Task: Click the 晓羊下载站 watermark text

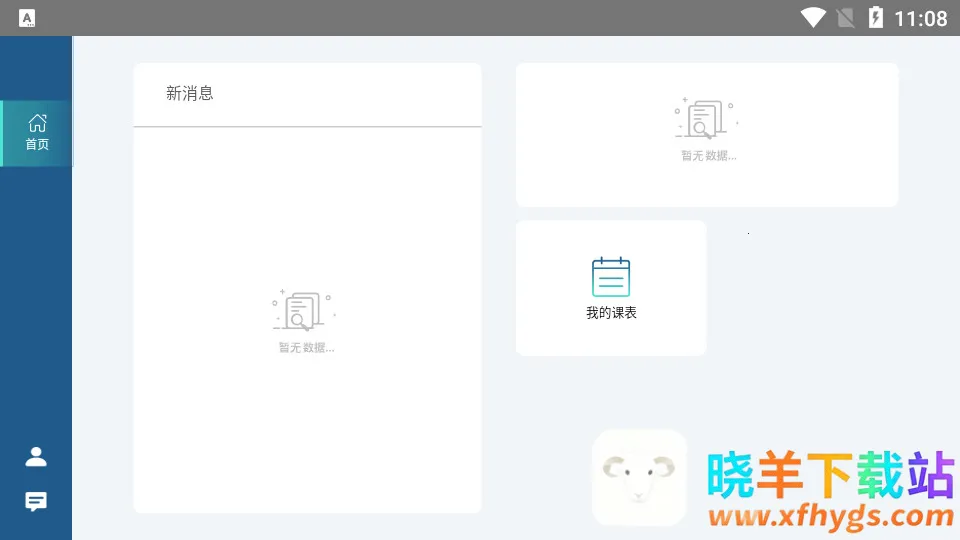Action: tap(830, 474)
